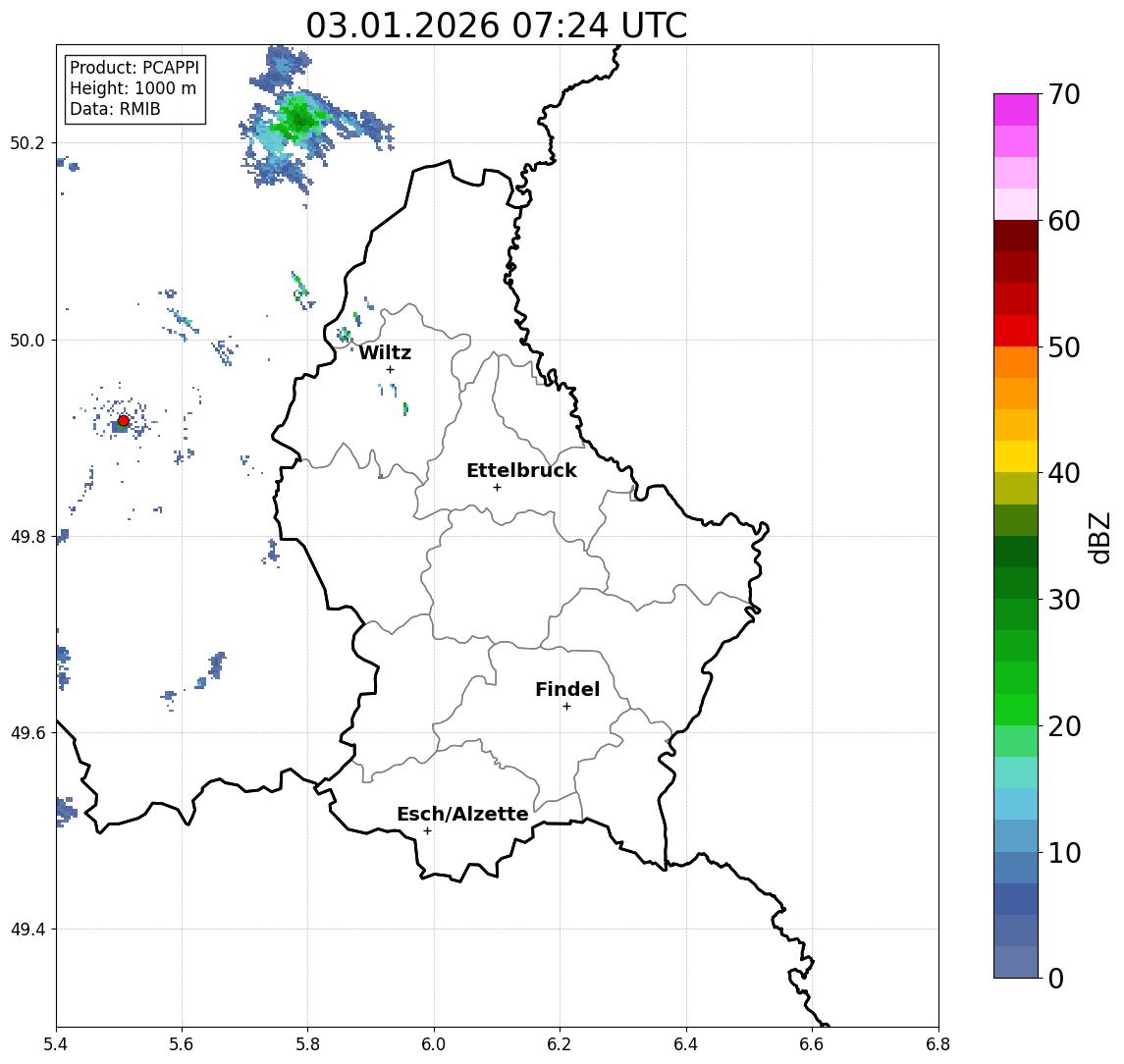1124x1064 pixels.
Task: Click the red dot marker on the map
Action: (x=124, y=421)
